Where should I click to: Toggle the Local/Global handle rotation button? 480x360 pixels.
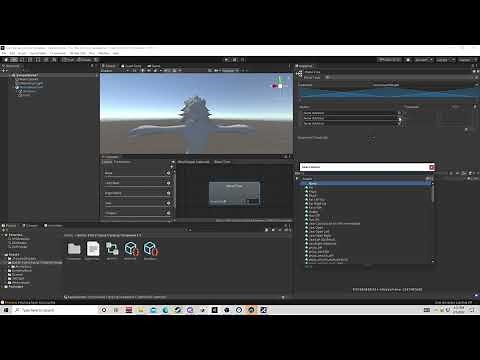point(83,60)
